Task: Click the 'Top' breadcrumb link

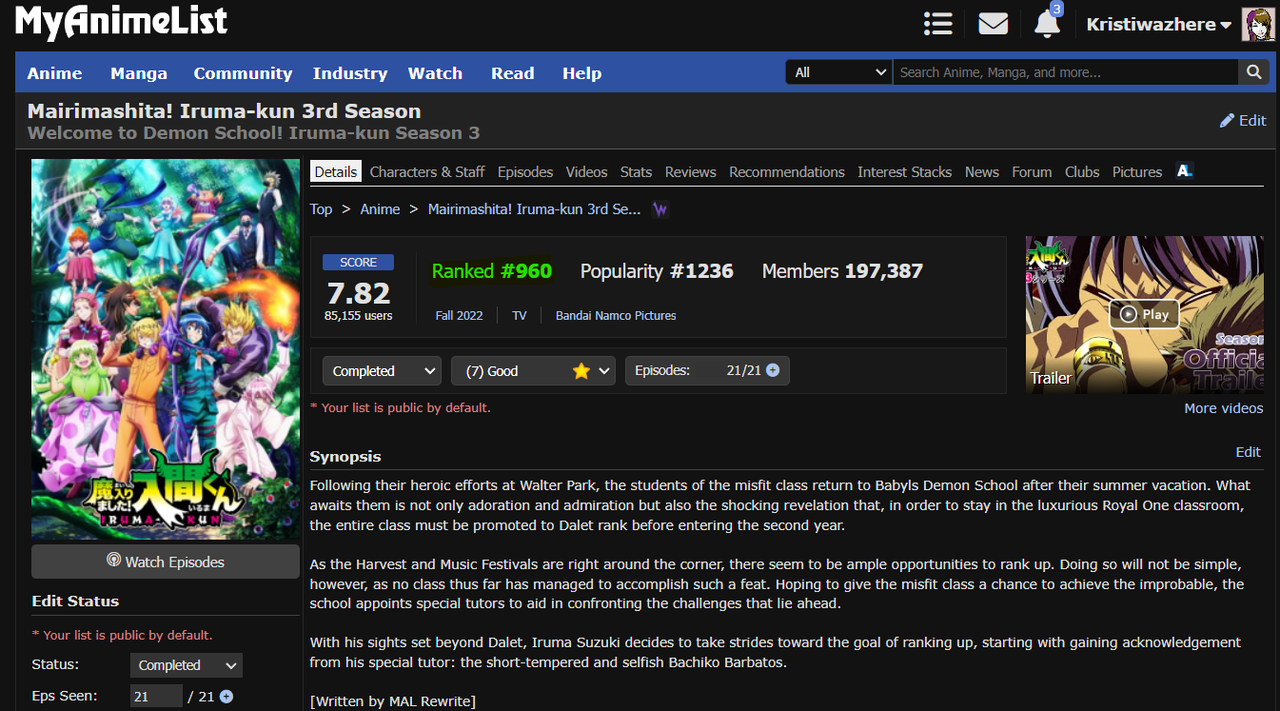Action: (321, 209)
